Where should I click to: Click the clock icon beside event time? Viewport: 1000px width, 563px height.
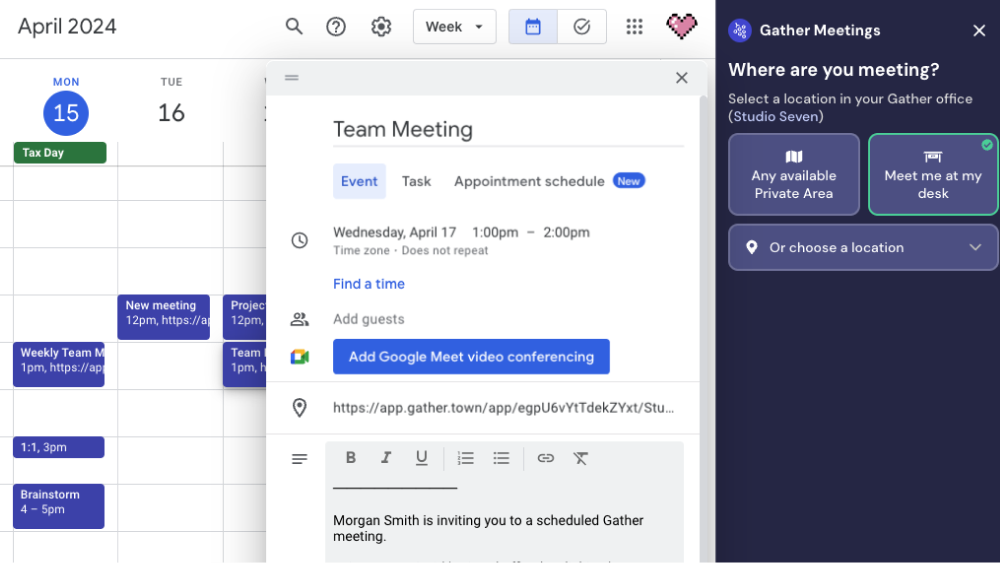(300, 240)
